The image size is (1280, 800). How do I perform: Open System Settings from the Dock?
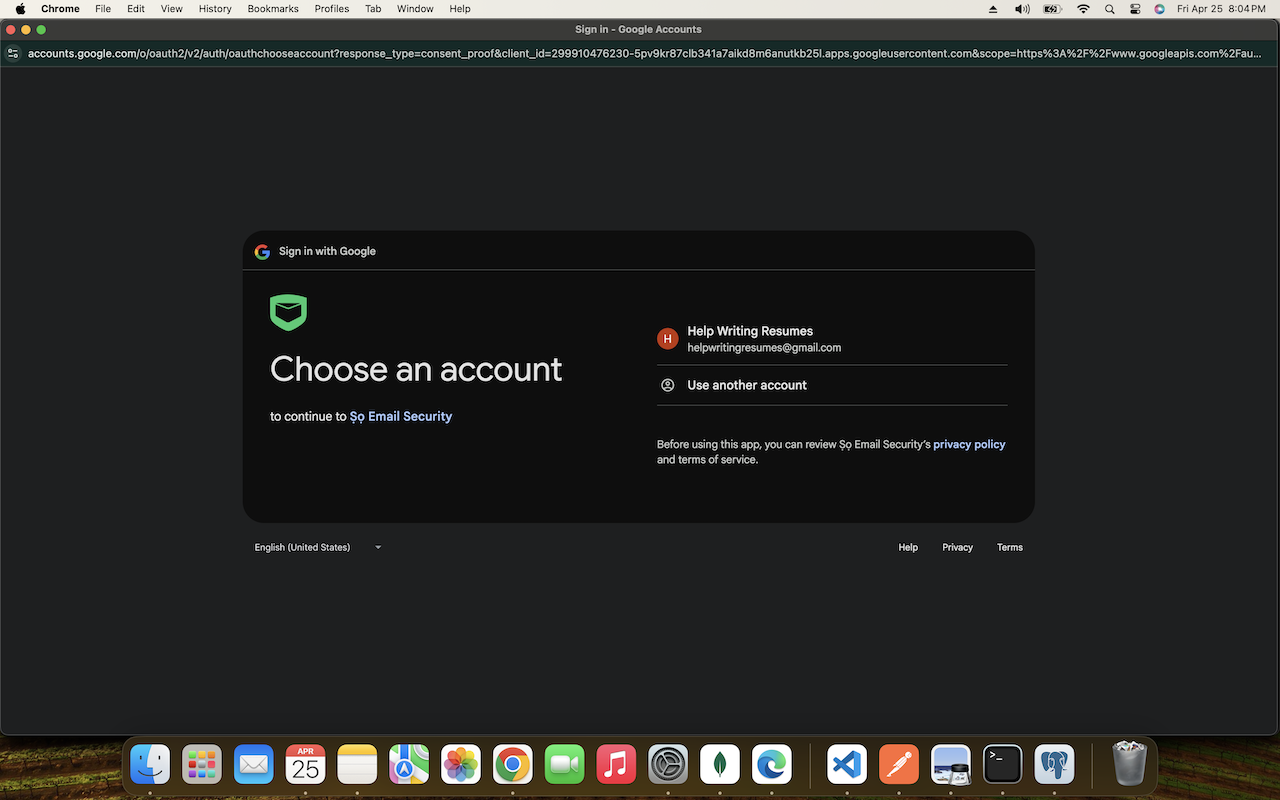(x=668, y=765)
